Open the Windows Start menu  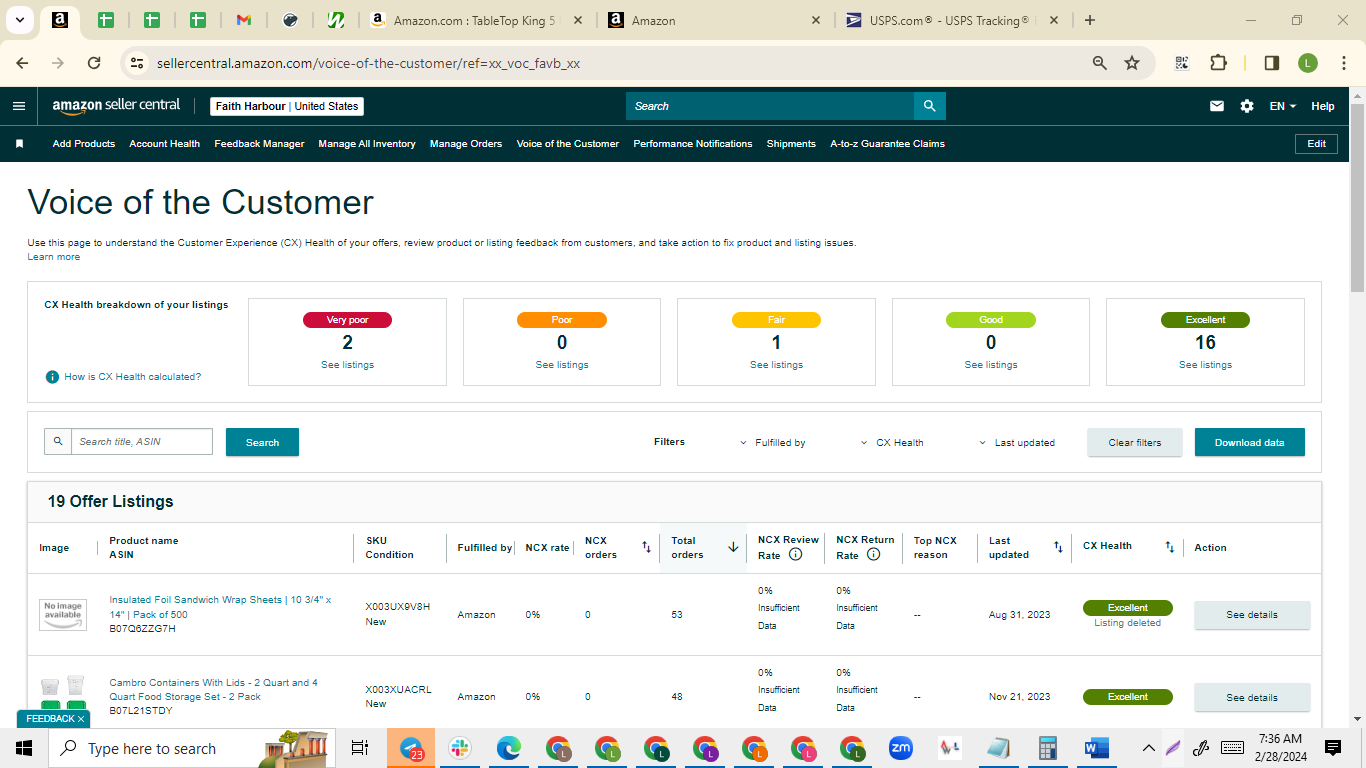(x=24, y=748)
